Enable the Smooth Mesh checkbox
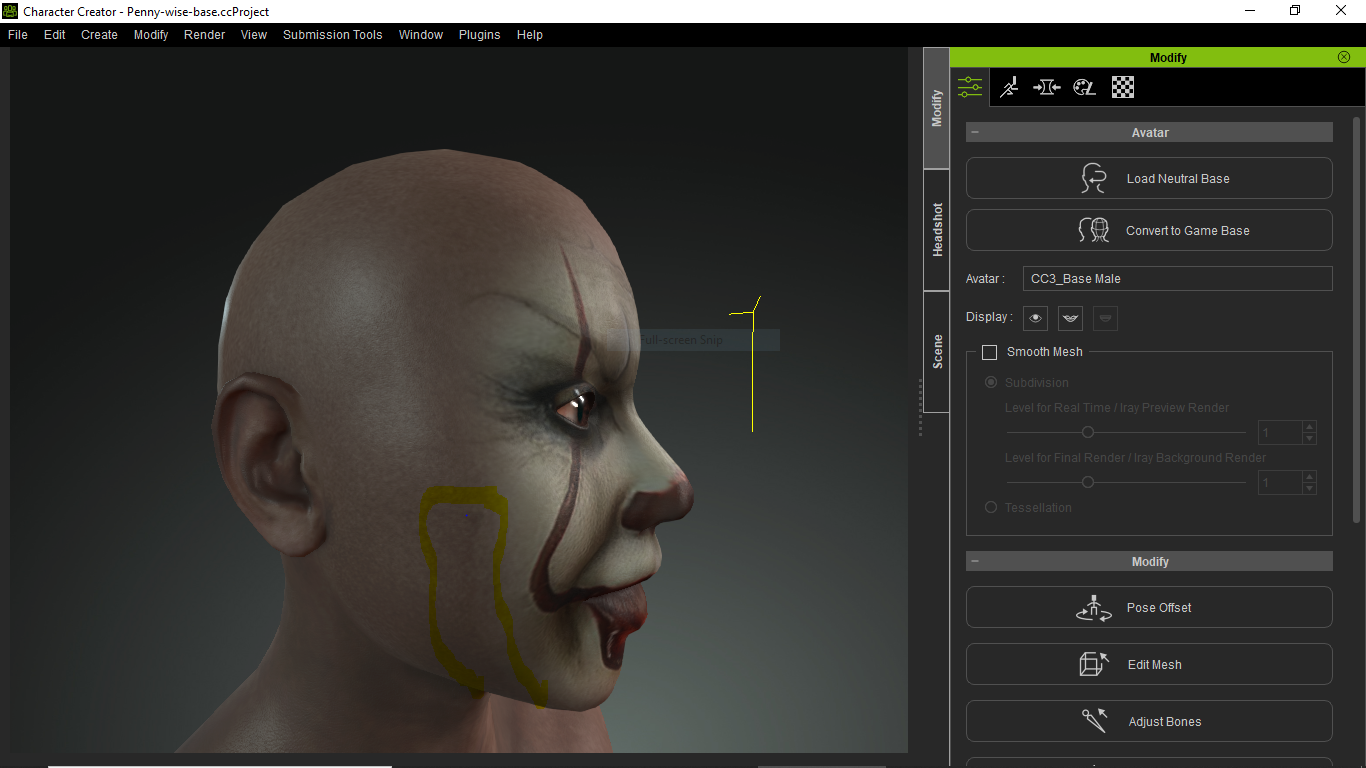Viewport: 1366px width, 768px height. click(x=990, y=352)
